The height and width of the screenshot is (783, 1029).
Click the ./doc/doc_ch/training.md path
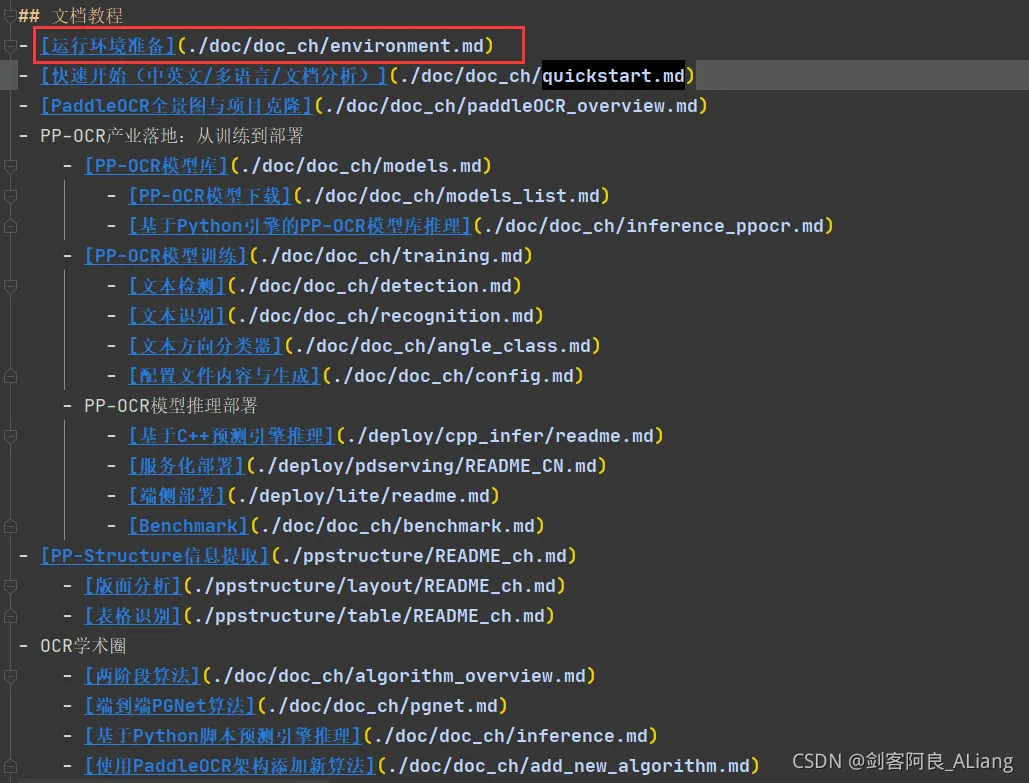pyautogui.click(x=390, y=256)
